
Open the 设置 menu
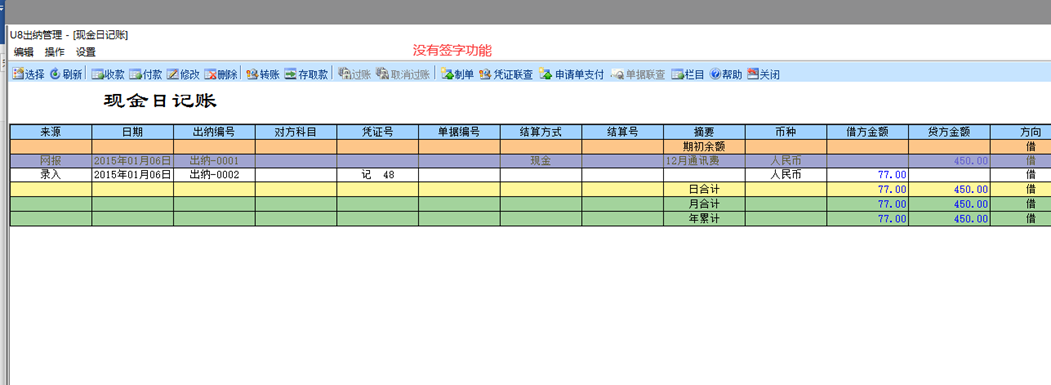(x=86, y=52)
